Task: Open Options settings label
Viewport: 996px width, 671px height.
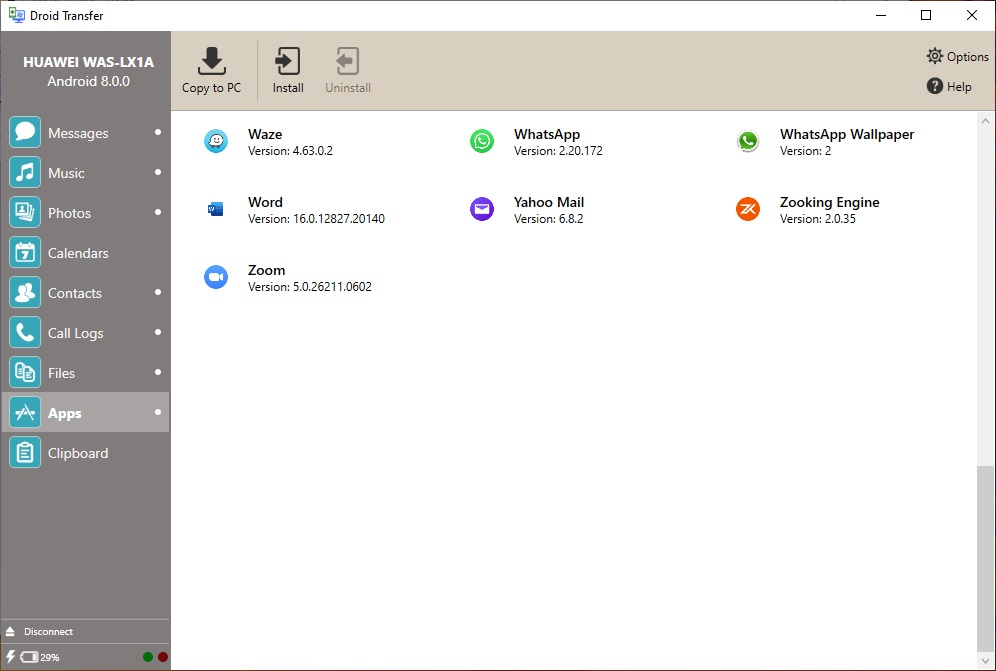Action: tap(967, 57)
